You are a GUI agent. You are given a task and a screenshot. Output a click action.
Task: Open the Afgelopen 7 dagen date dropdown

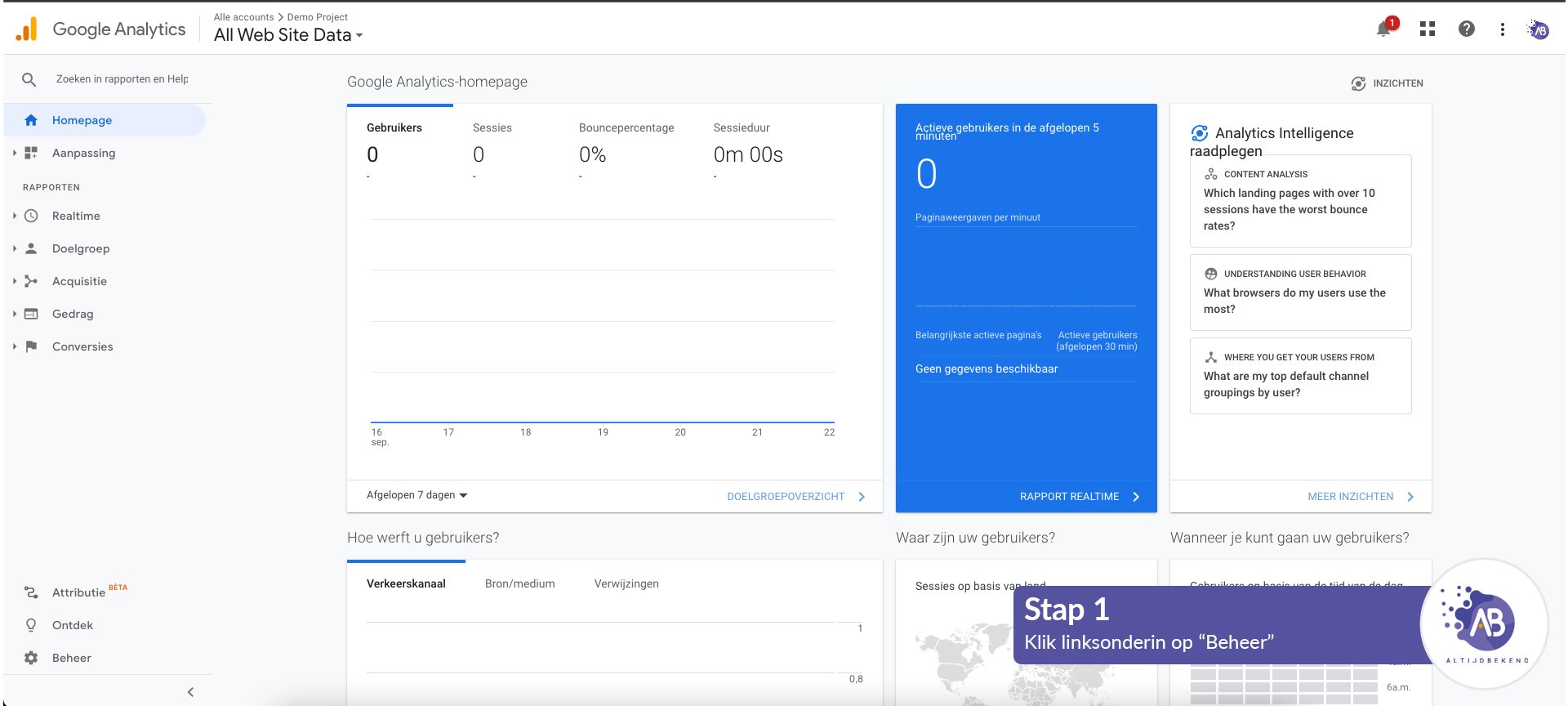tap(416, 495)
